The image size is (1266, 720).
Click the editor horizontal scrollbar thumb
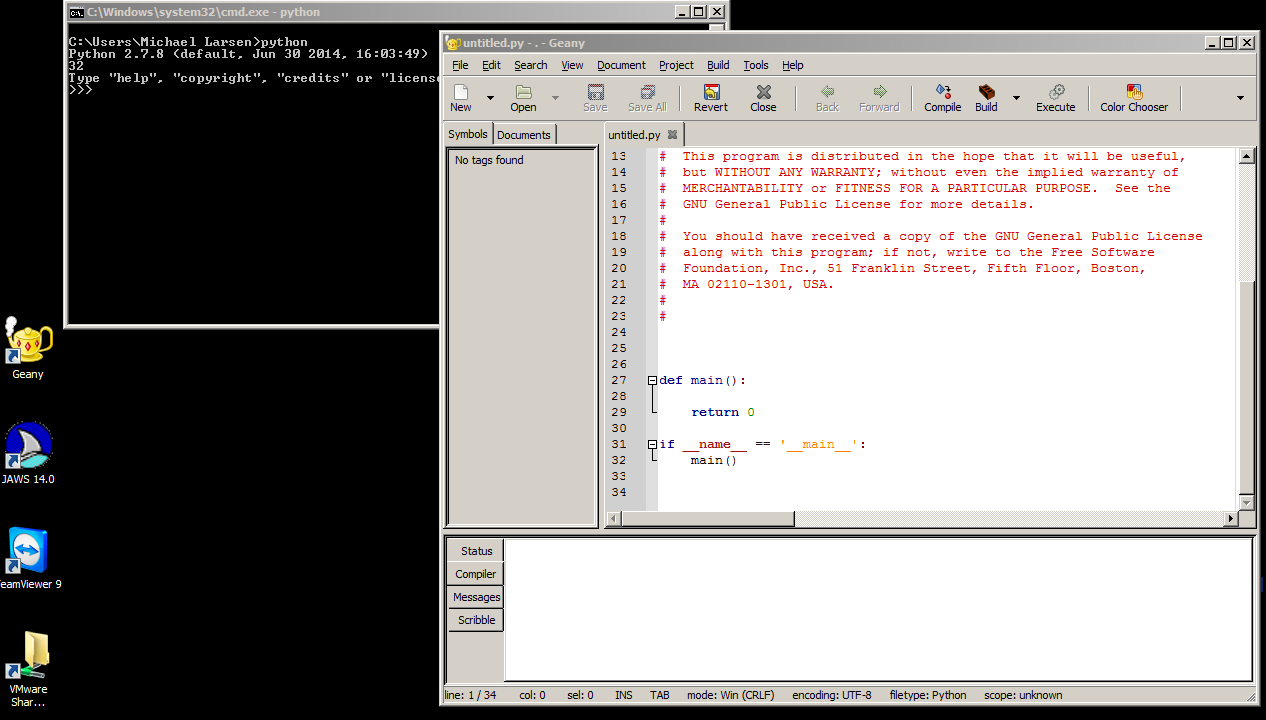coord(708,519)
